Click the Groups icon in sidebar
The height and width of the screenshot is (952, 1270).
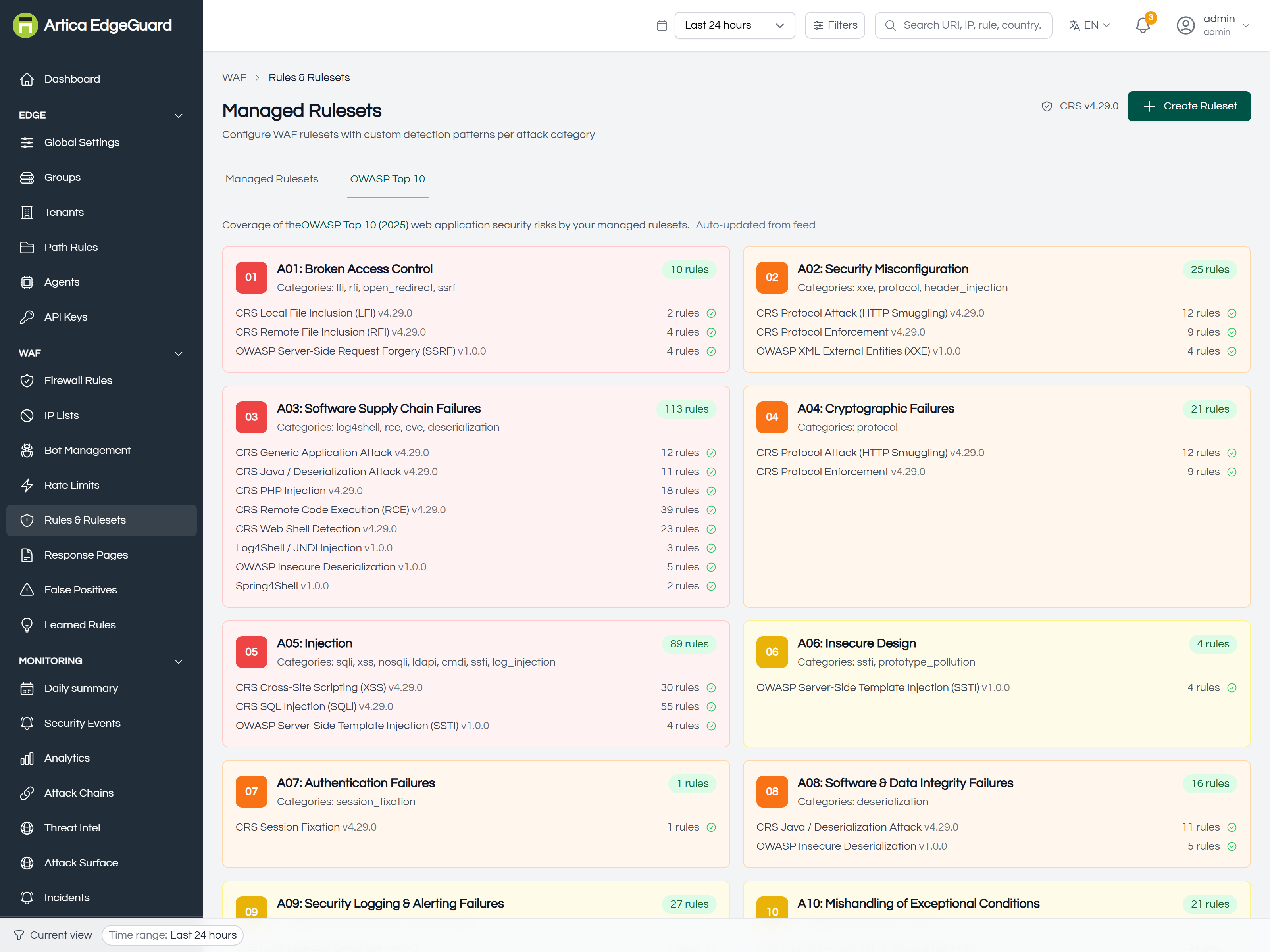[27, 177]
